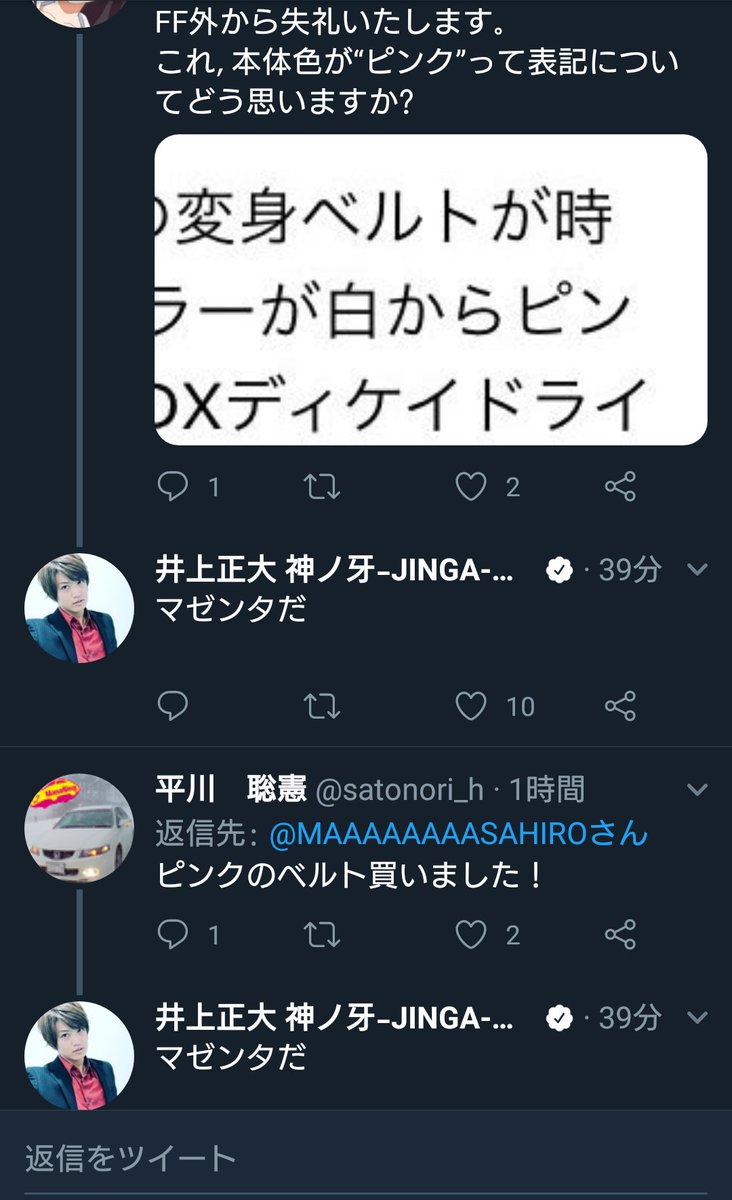The image size is (732, 1200).
Task: Like the ピンクのベルト買いました tweet
Action: click(470, 934)
